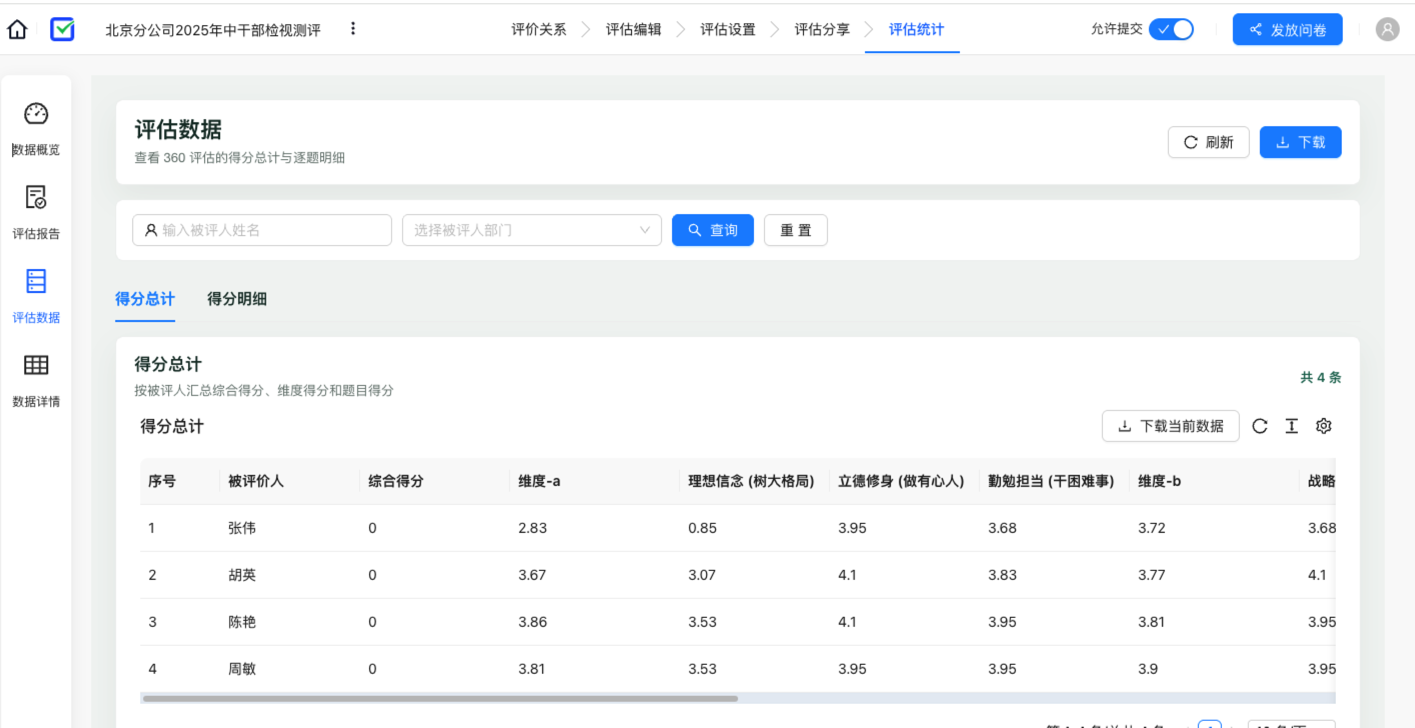The width and height of the screenshot is (1415, 728).
Task: Click 张伟's 维度-b value 3.72
Action: 1152,528
